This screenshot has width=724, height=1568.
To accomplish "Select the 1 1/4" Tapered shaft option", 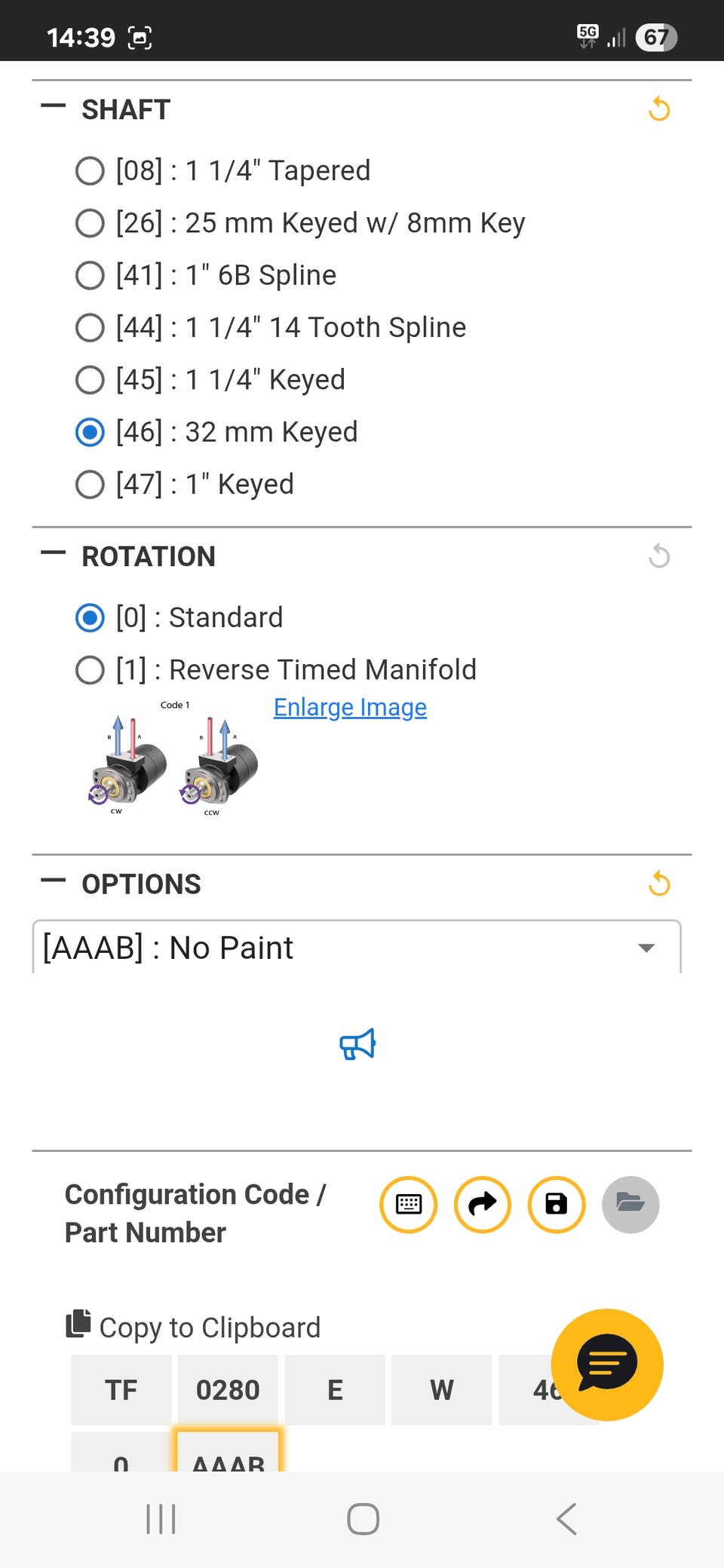I will pos(90,171).
